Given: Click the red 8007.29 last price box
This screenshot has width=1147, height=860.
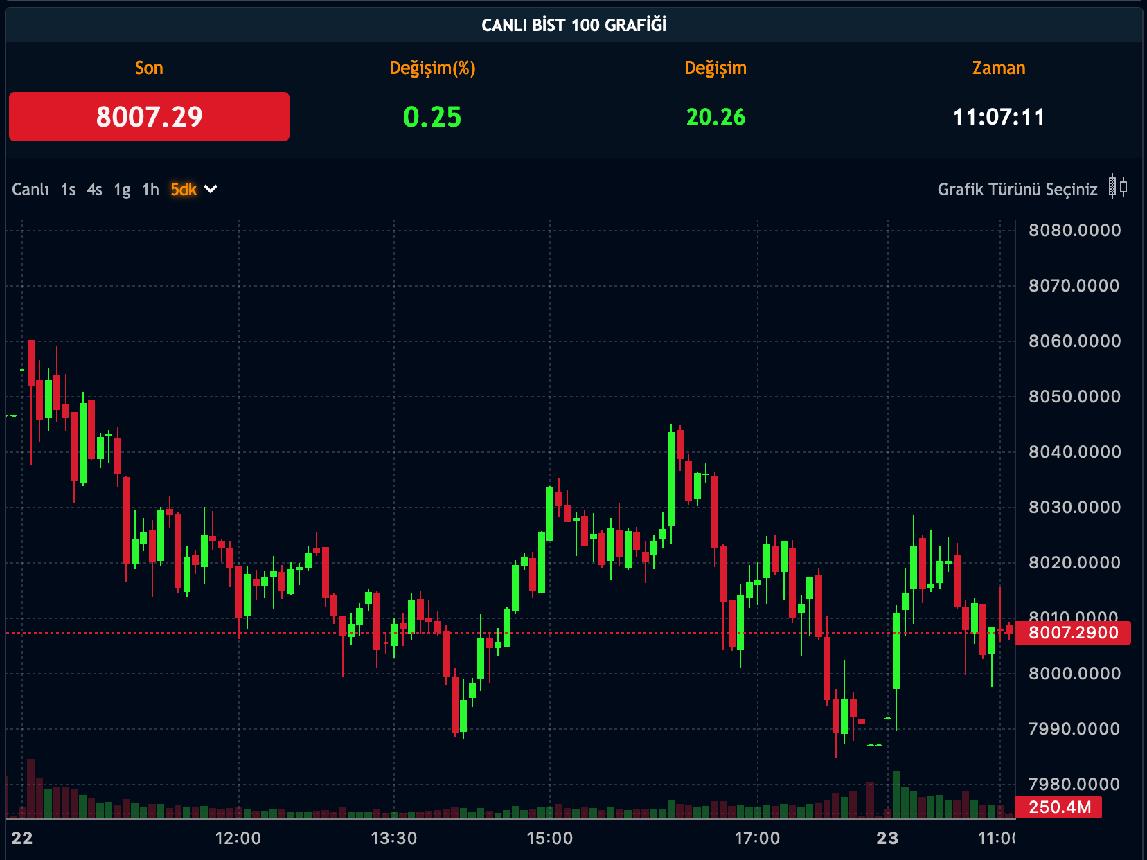Looking at the screenshot, I should [x=149, y=117].
